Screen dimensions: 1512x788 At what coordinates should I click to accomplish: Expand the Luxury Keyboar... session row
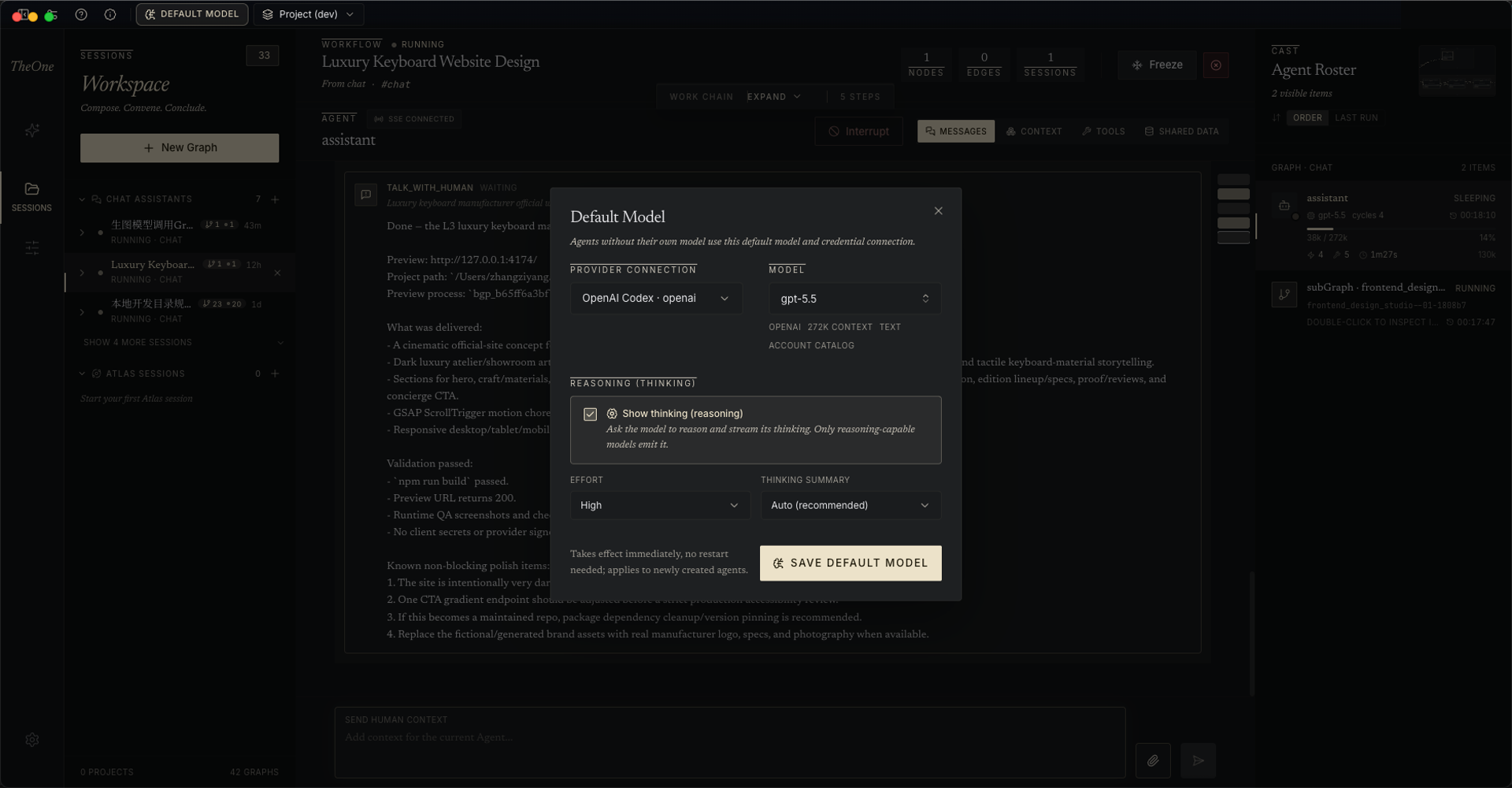(82, 273)
